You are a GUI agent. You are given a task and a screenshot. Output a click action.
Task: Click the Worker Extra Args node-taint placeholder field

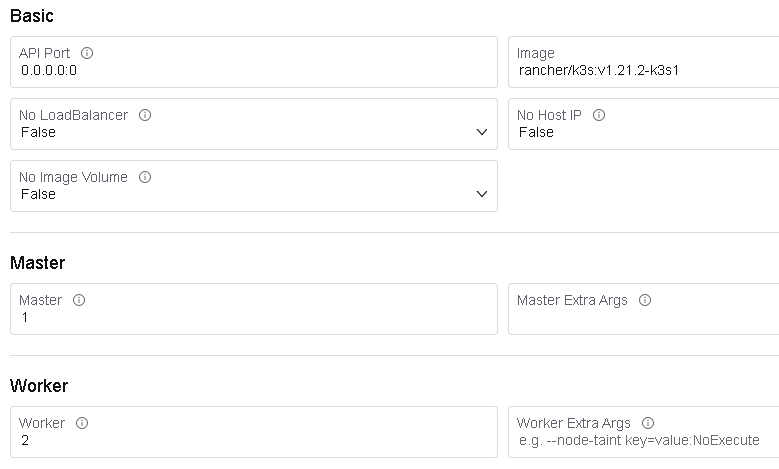[x=643, y=432]
